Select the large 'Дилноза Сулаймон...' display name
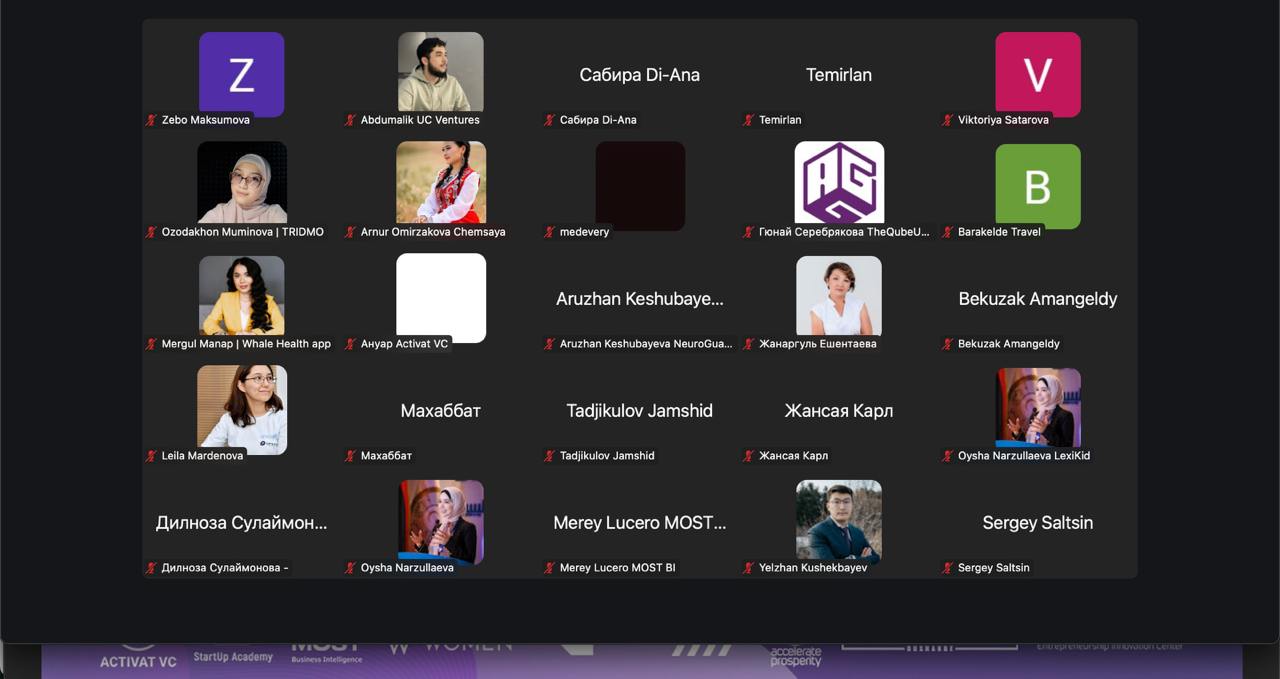Image resolution: width=1280 pixels, height=679 pixels. tap(242, 523)
